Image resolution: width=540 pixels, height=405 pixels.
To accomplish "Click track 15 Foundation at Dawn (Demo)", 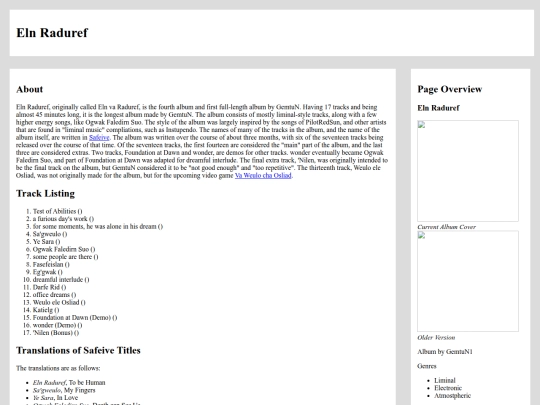I will click(x=75, y=317).
